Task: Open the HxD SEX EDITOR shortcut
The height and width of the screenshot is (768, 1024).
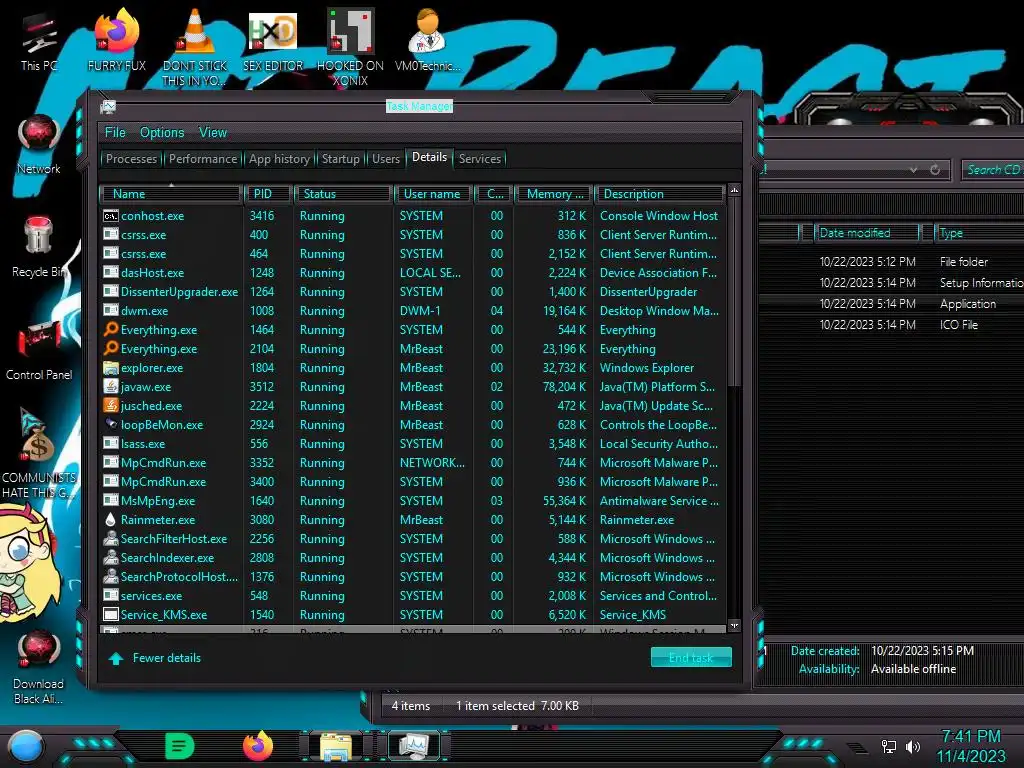Action: (273, 40)
